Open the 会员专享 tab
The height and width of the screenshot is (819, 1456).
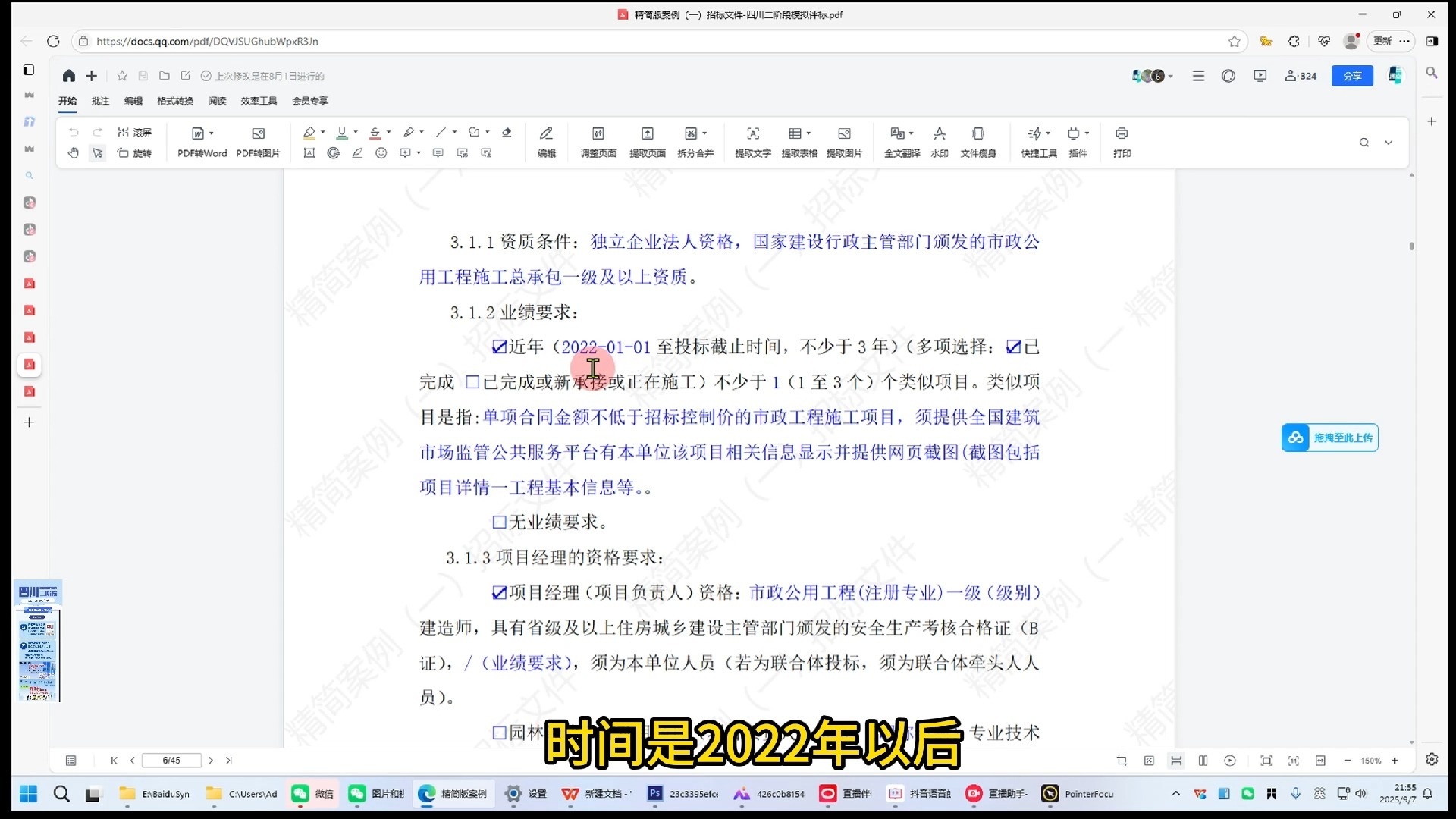(310, 101)
